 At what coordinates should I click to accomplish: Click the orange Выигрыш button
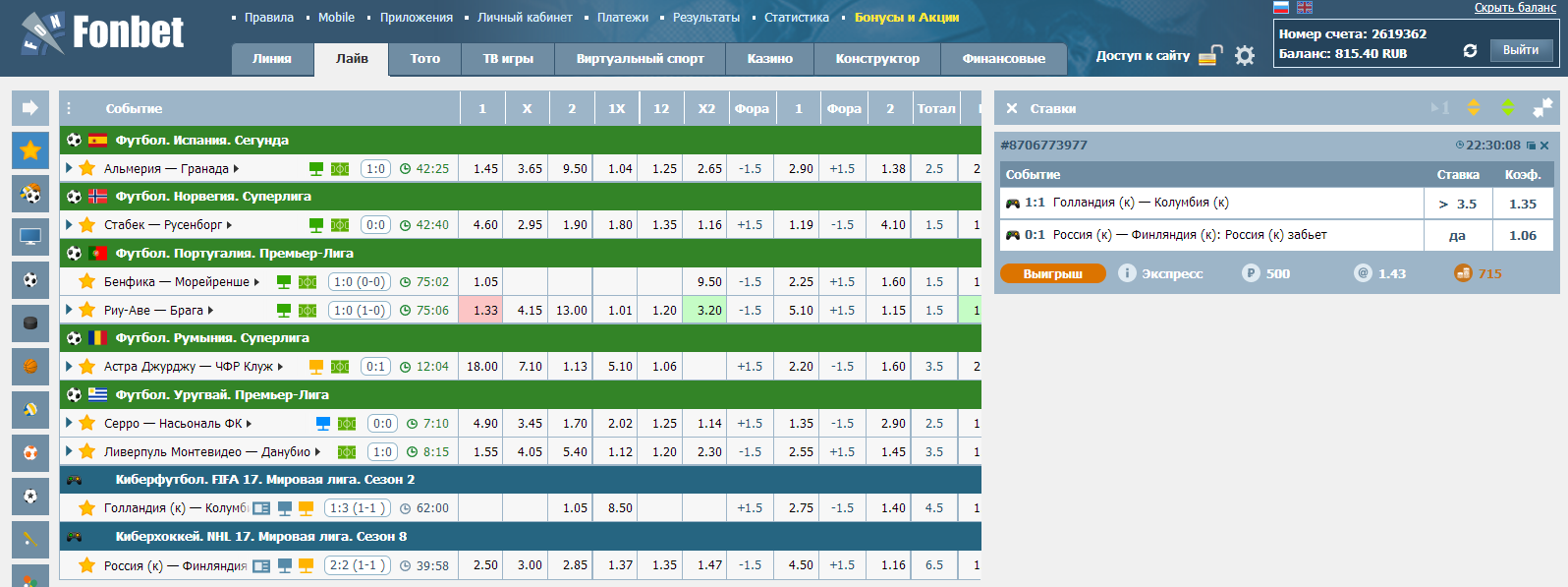(1053, 273)
